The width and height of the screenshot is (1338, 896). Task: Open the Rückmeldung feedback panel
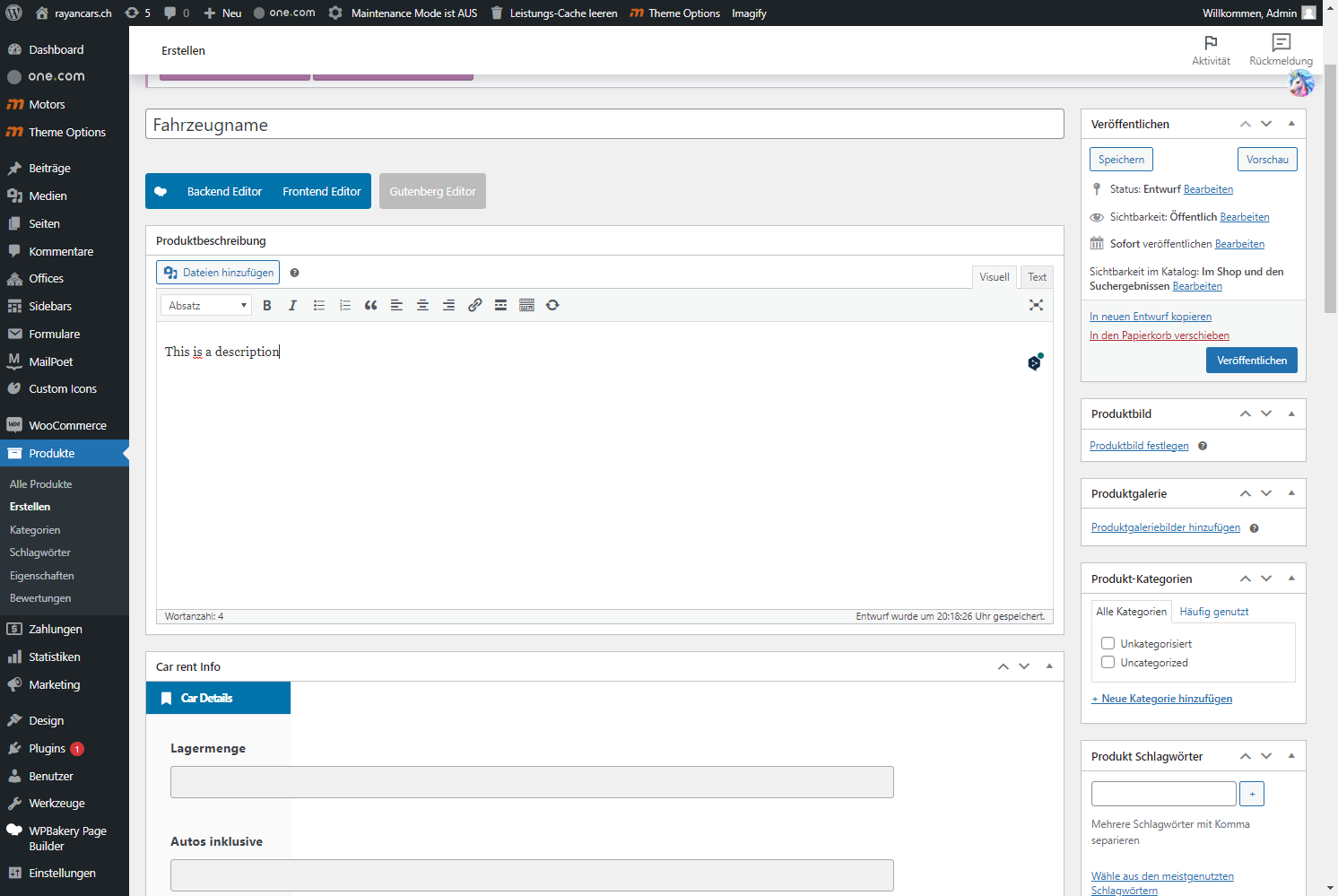pos(1281,50)
